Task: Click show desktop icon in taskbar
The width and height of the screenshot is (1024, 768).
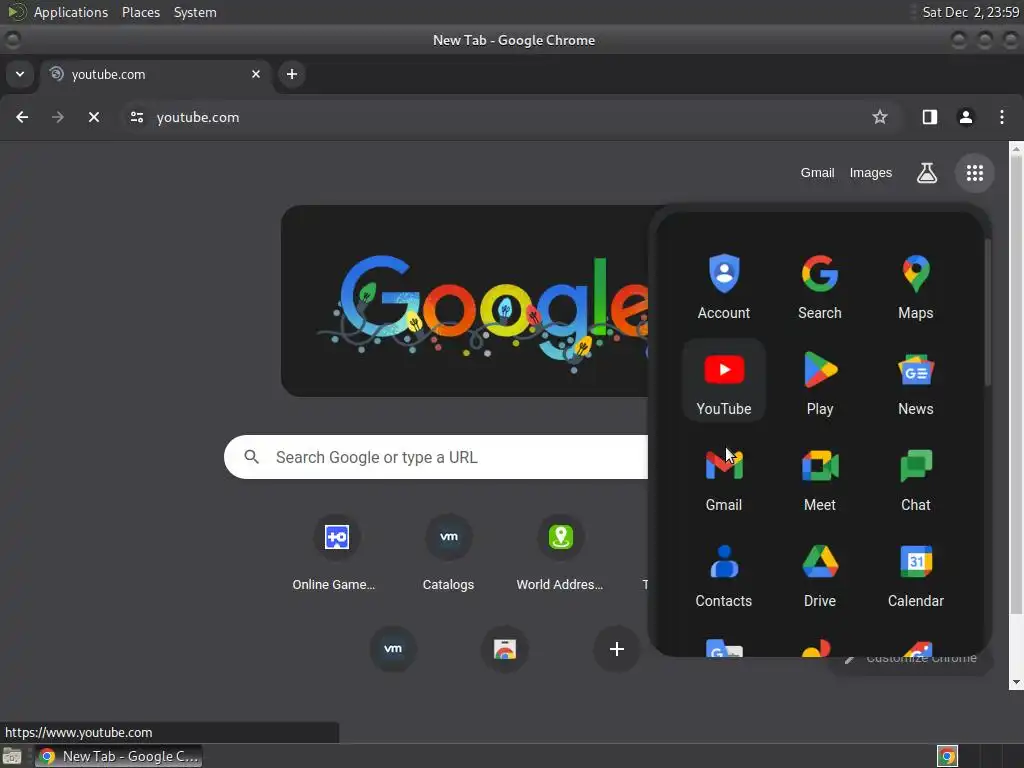Action: pyautogui.click(x=12, y=756)
